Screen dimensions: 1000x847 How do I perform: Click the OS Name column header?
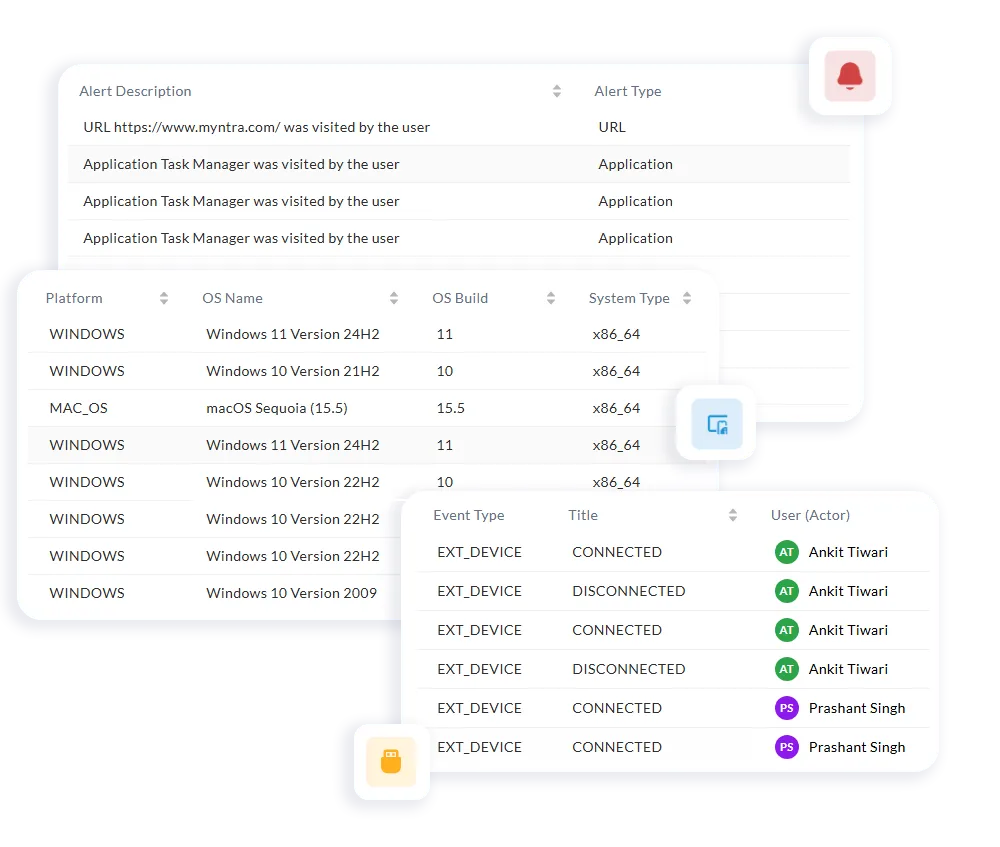232,298
